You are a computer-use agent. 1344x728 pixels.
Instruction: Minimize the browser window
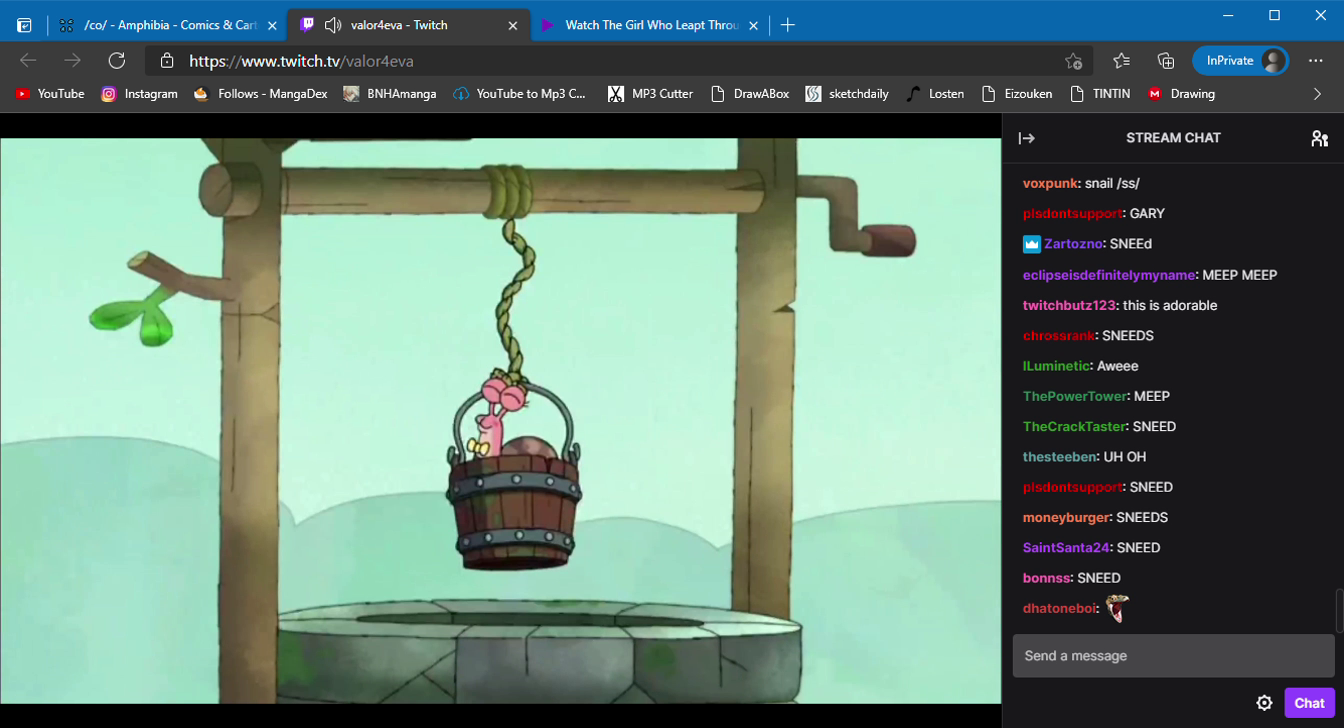(1229, 15)
